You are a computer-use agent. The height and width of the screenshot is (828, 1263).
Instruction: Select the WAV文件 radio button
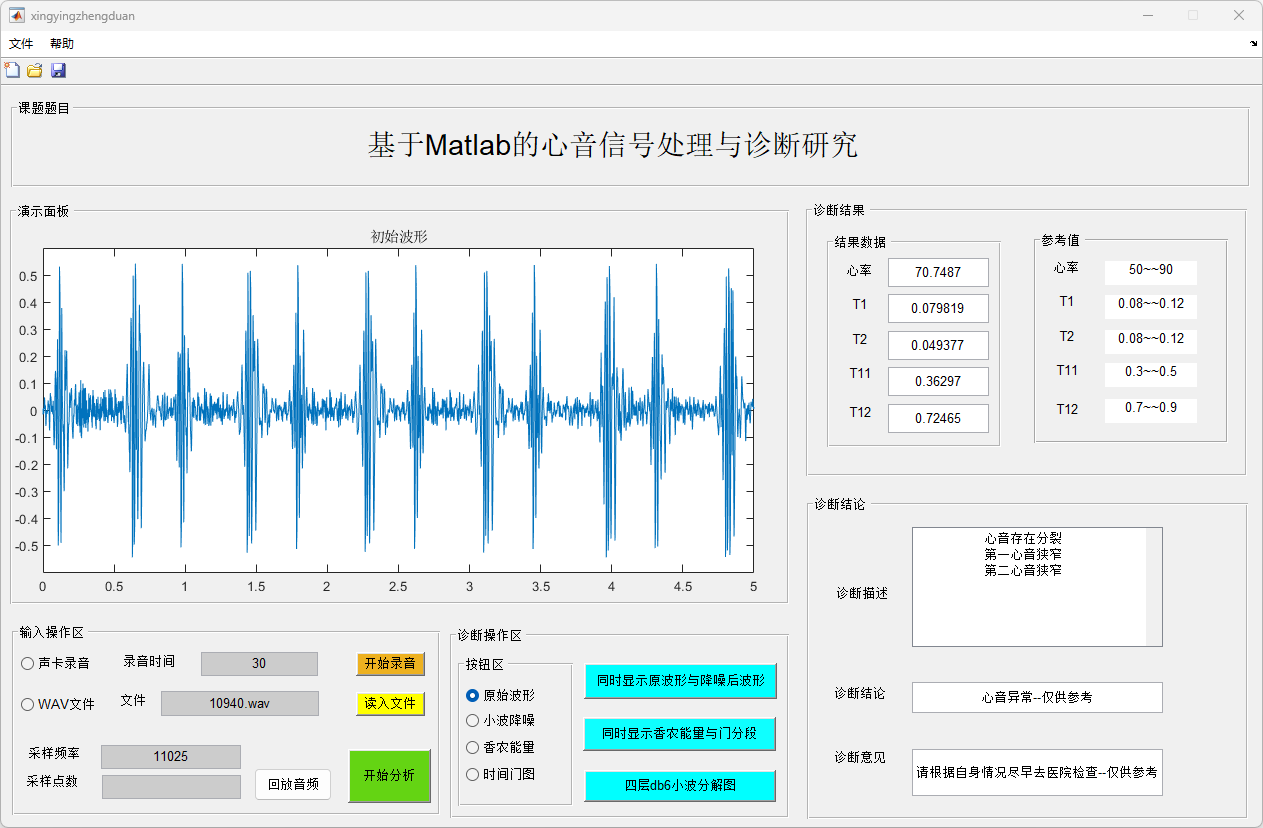(x=28, y=704)
